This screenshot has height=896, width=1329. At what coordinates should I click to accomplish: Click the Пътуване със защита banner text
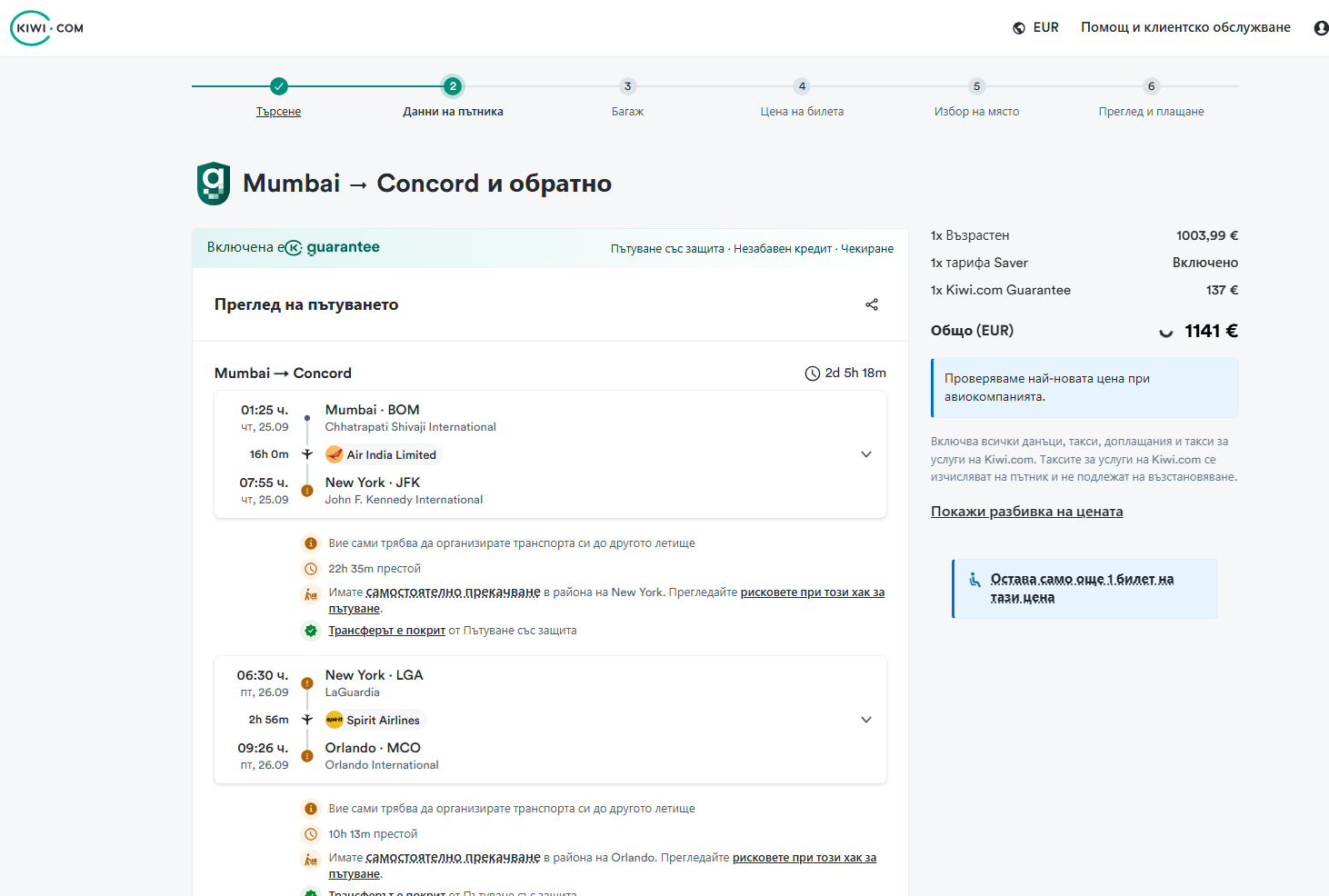click(667, 249)
